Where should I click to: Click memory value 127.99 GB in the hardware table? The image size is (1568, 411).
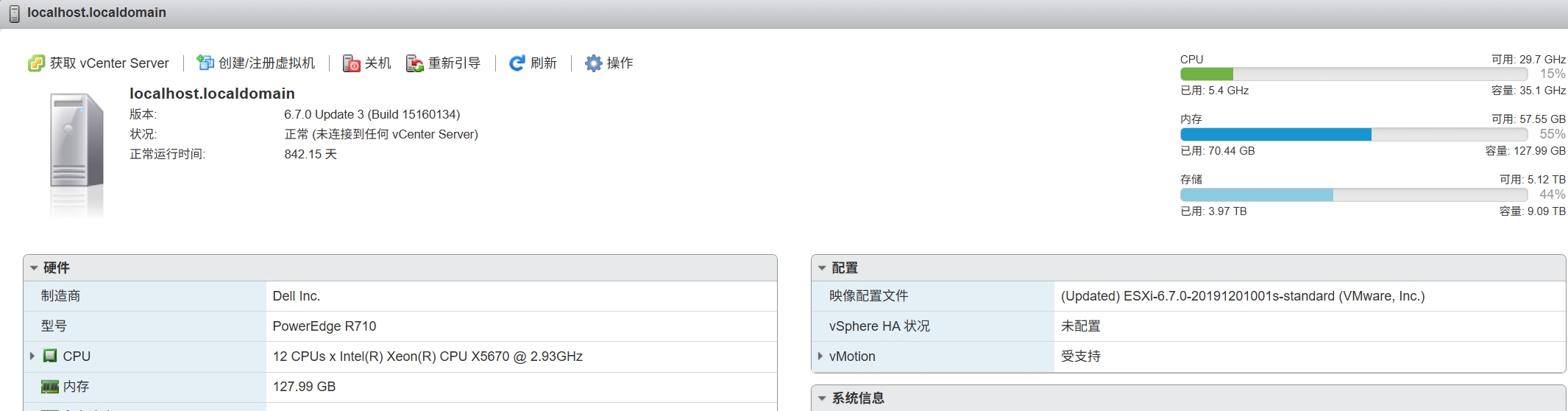tap(304, 387)
